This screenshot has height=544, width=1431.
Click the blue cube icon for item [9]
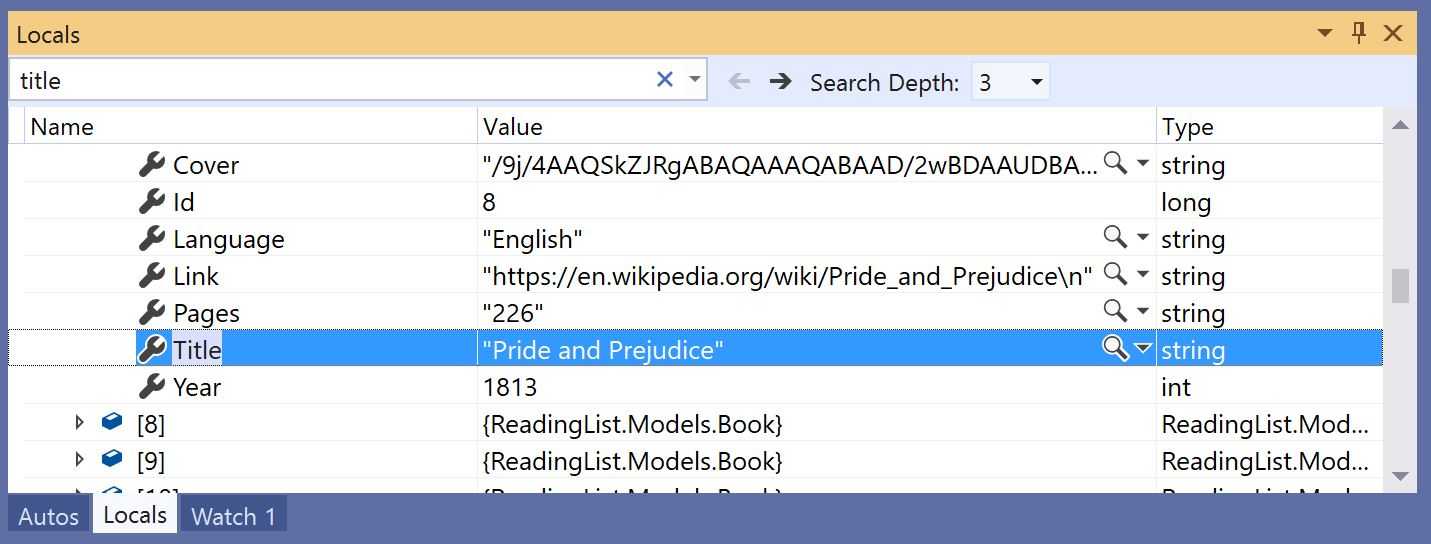pos(112,459)
